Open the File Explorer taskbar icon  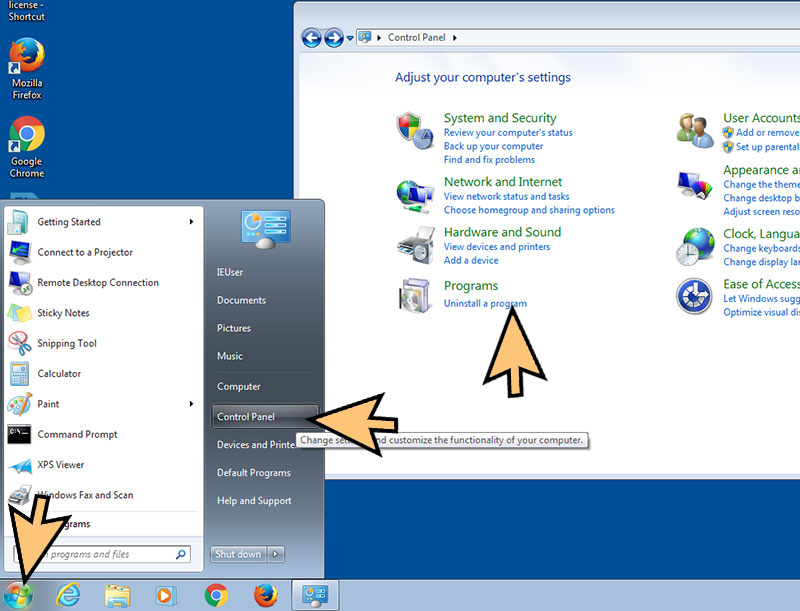[118, 596]
